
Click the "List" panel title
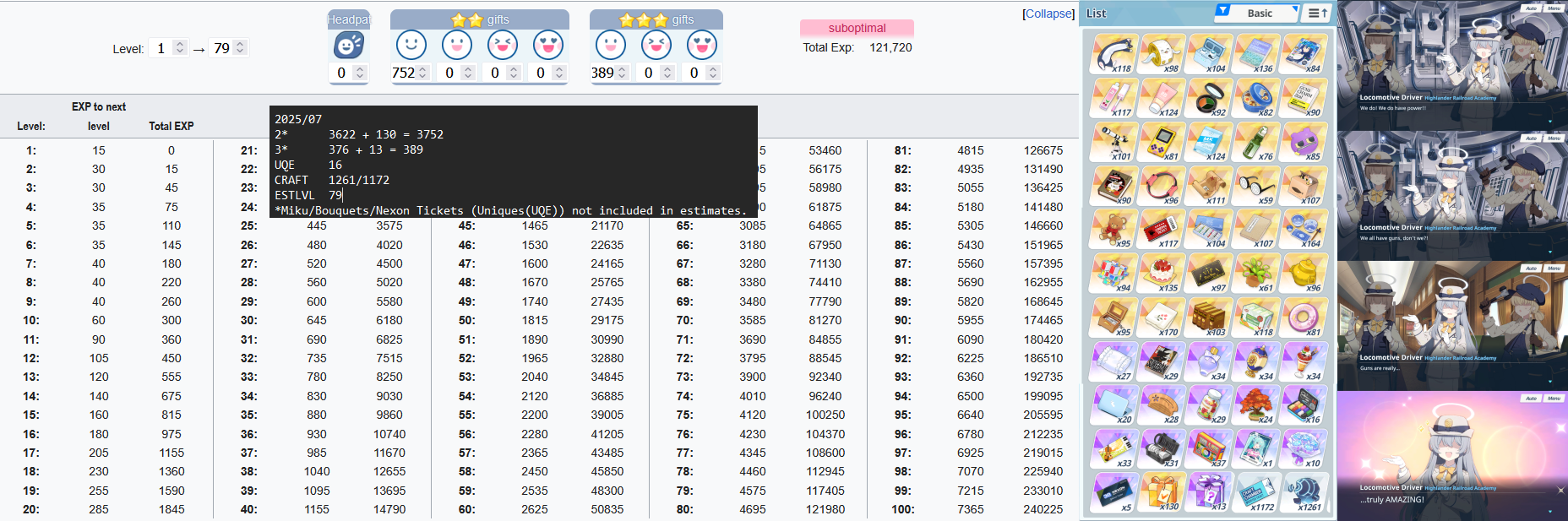1097,13
